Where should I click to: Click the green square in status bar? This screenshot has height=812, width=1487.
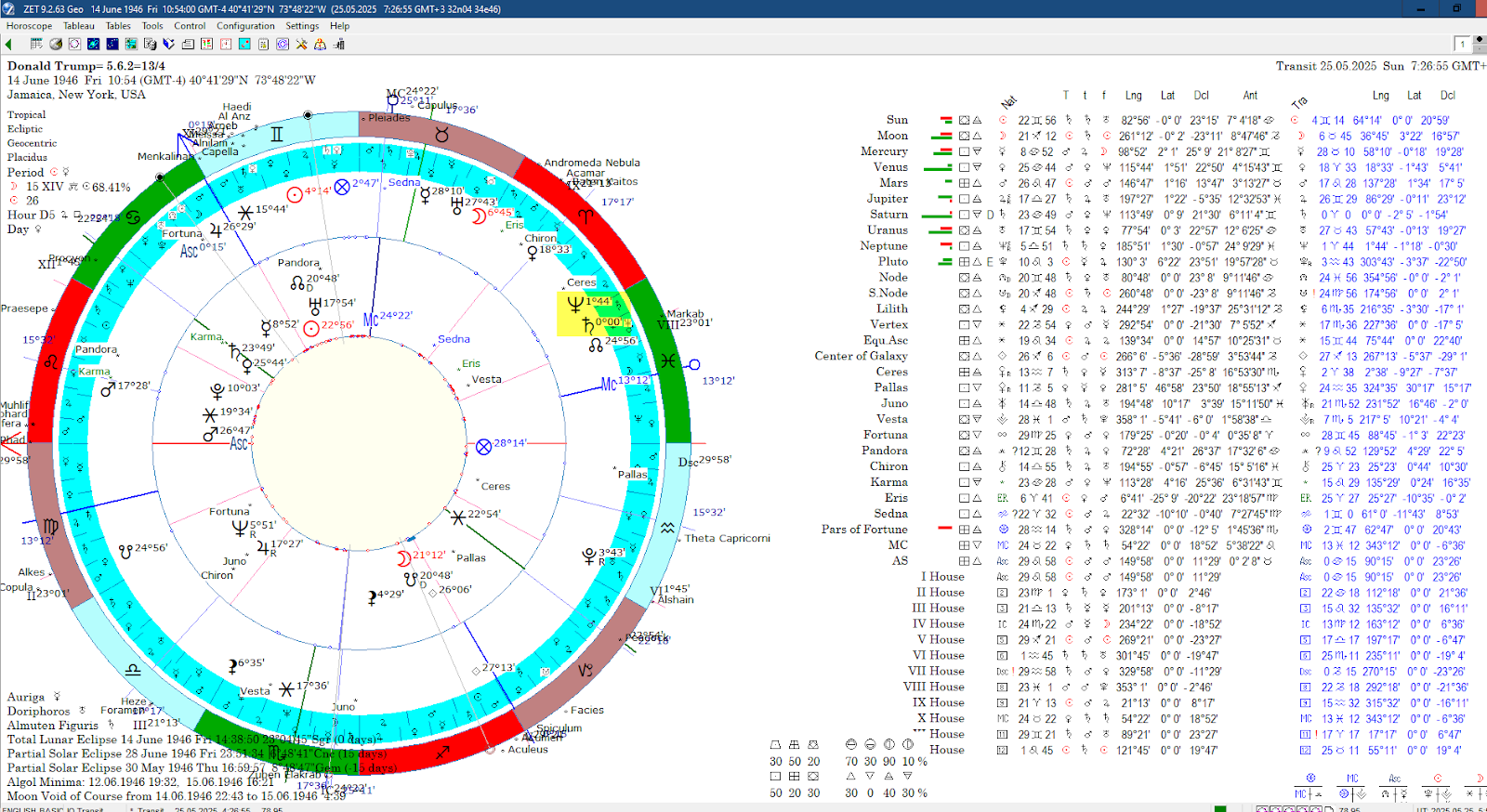point(1220,808)
